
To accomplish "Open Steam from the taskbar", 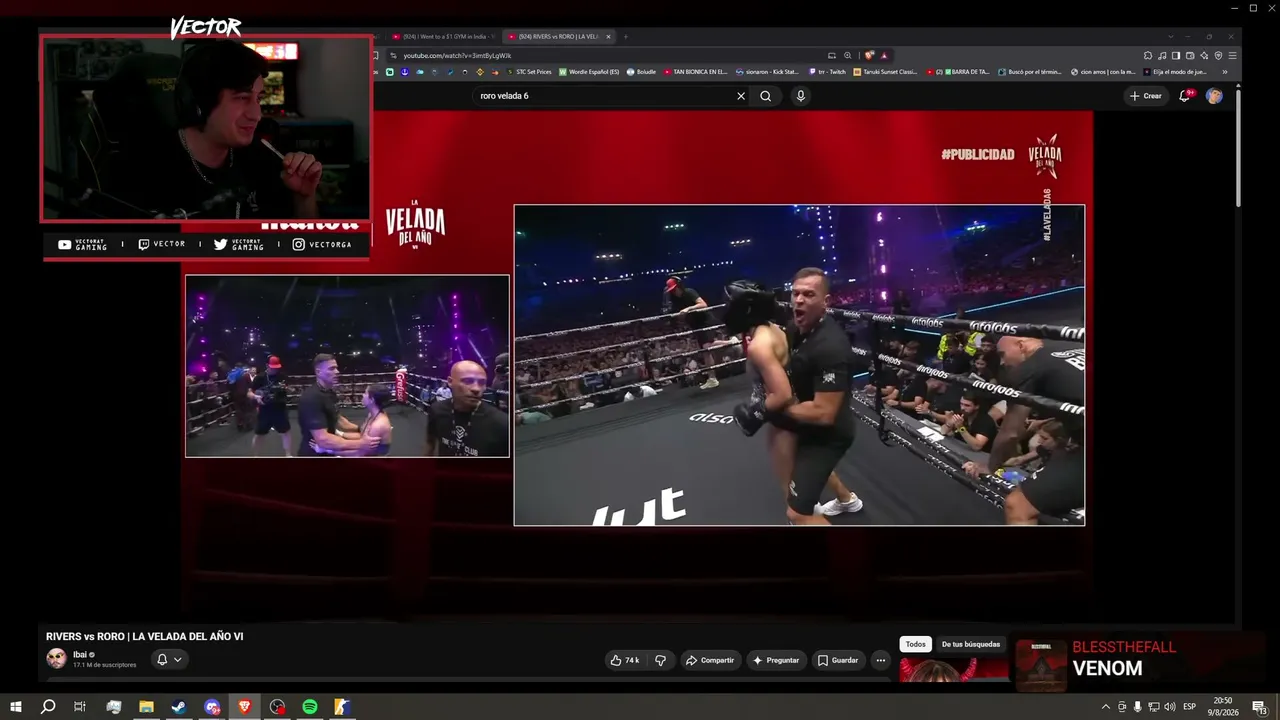I will (x=179, y=707).
